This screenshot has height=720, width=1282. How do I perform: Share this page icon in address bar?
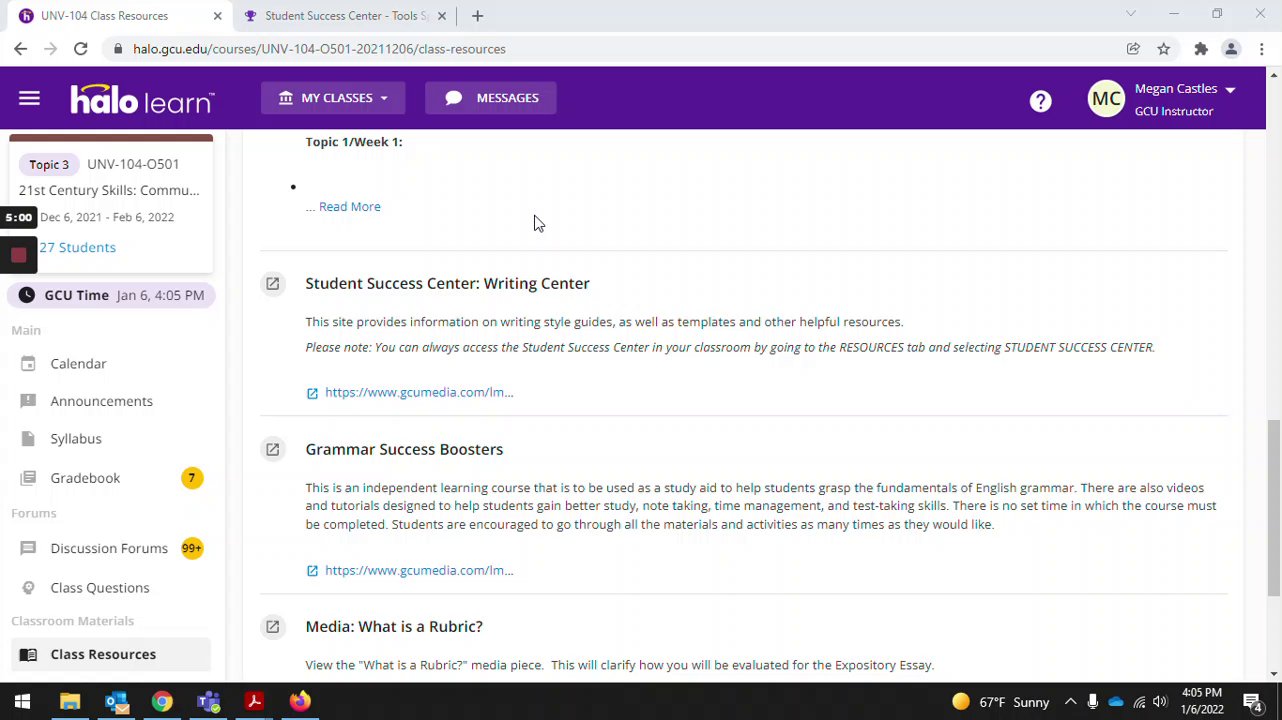[1133, 49]
